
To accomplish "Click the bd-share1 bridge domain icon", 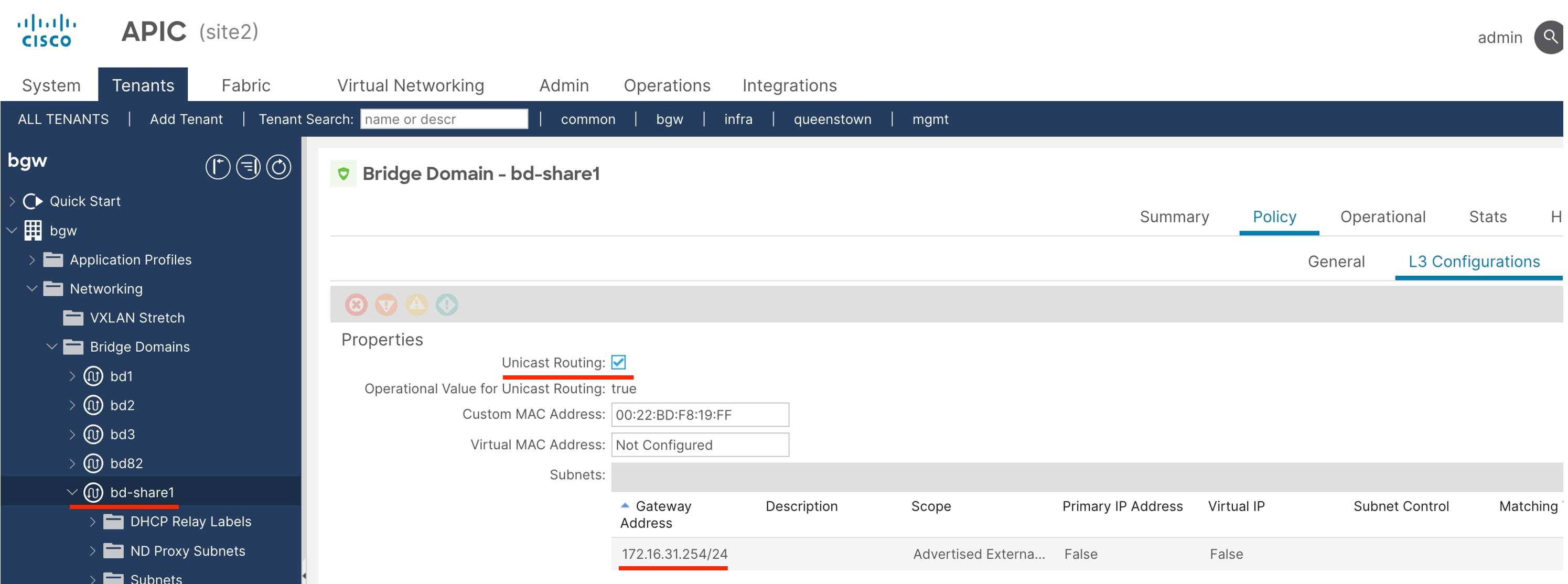I will (x=93, y=493).
